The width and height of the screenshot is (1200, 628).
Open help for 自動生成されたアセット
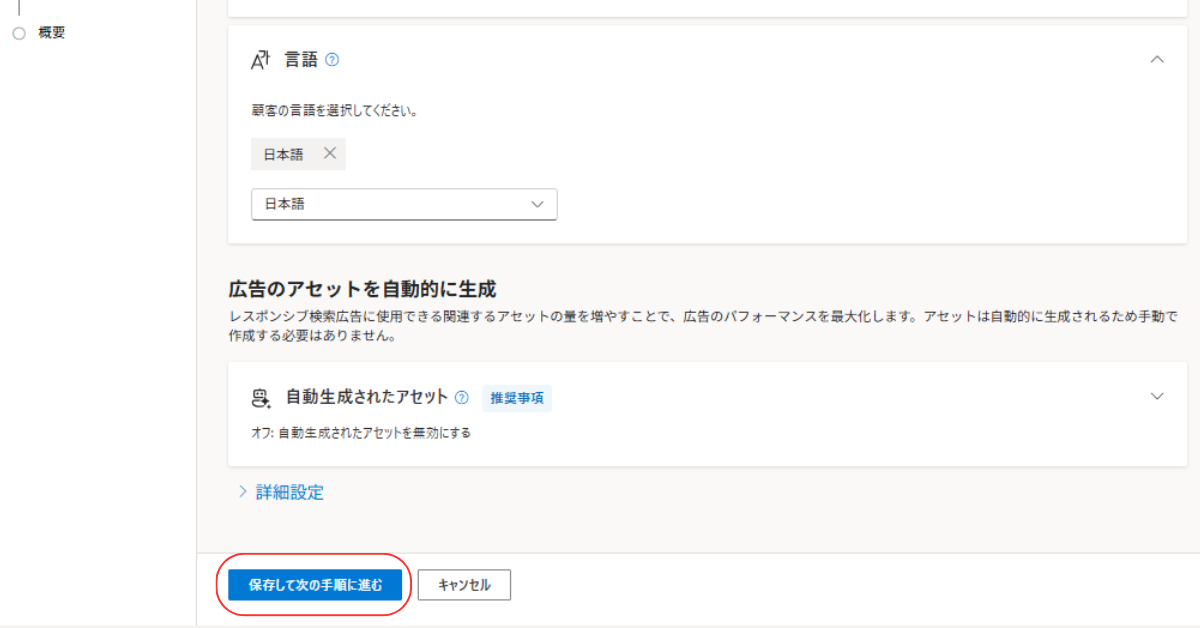tap(461, 397)
